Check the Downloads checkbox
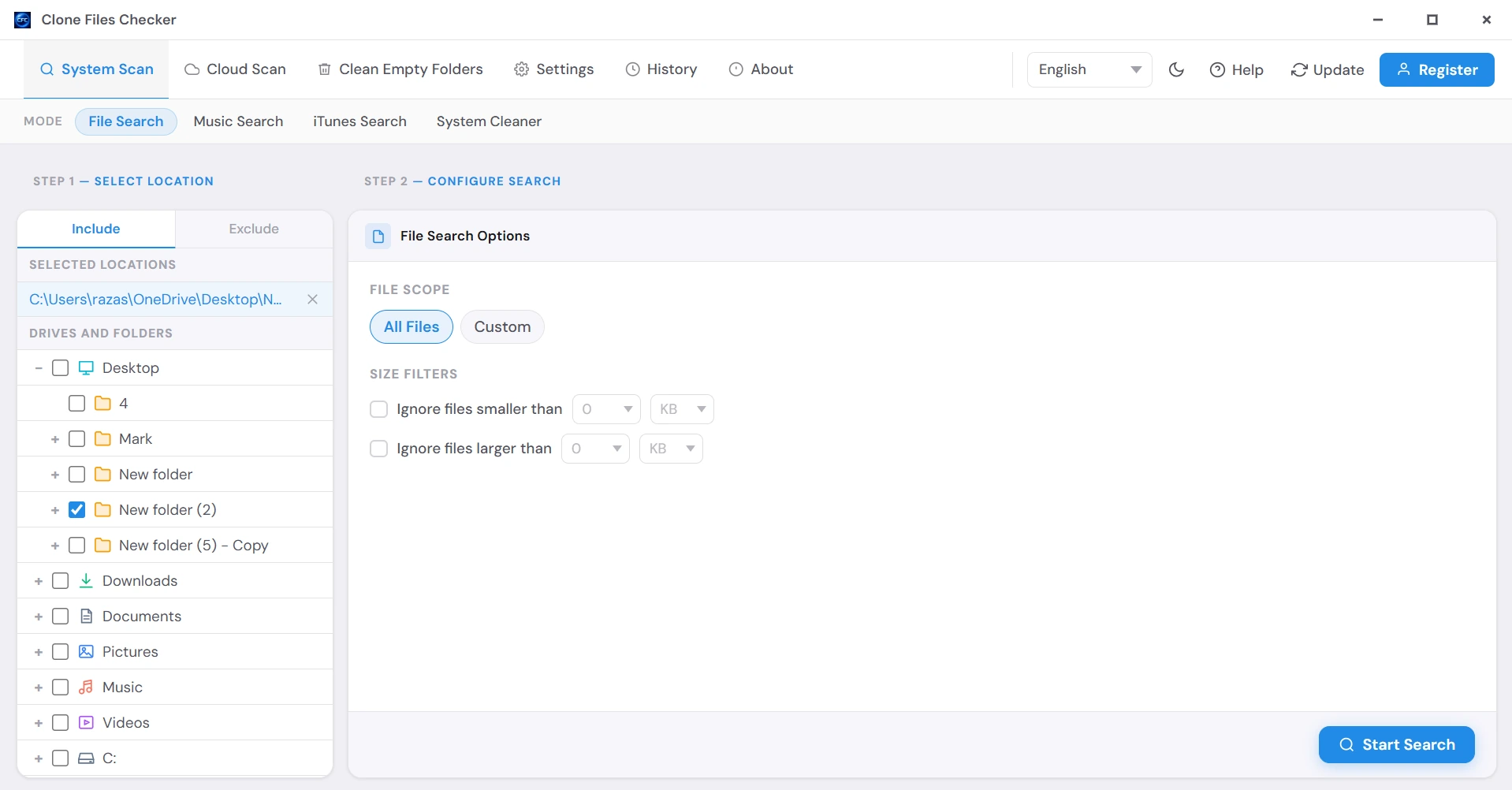Image resolution: width=1512 pixels, height=790 pixels. pos(60,580)
